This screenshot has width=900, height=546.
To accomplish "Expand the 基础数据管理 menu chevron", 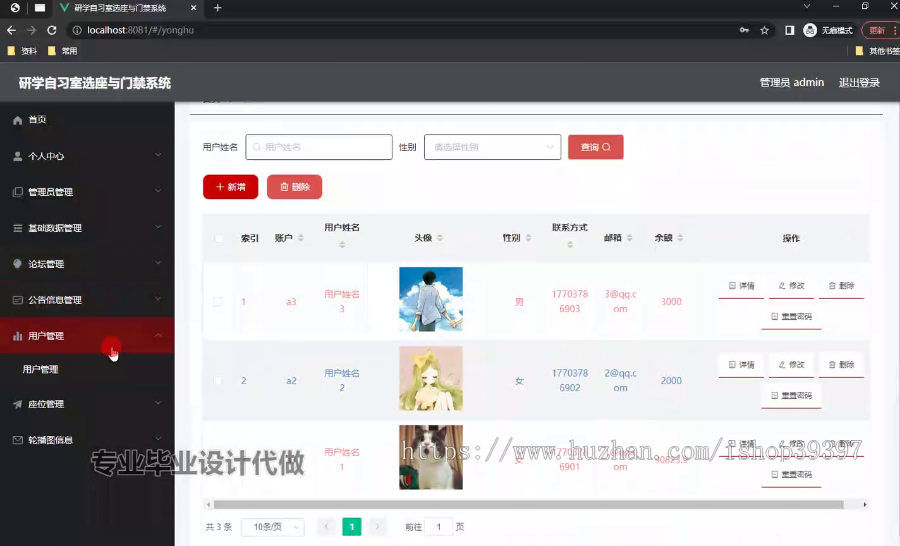I will coord(158,227).
